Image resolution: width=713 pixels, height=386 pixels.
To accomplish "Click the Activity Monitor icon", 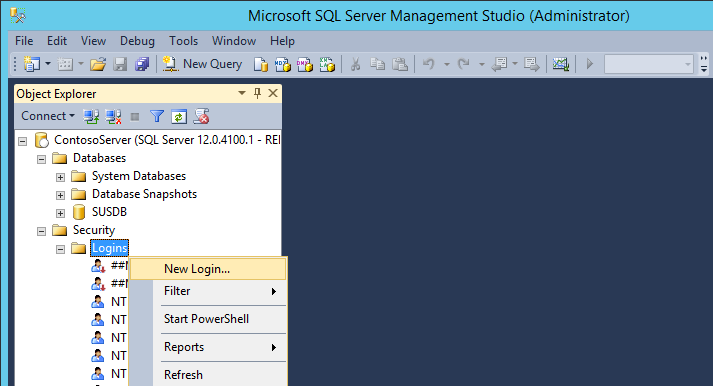I will point(561,64).
